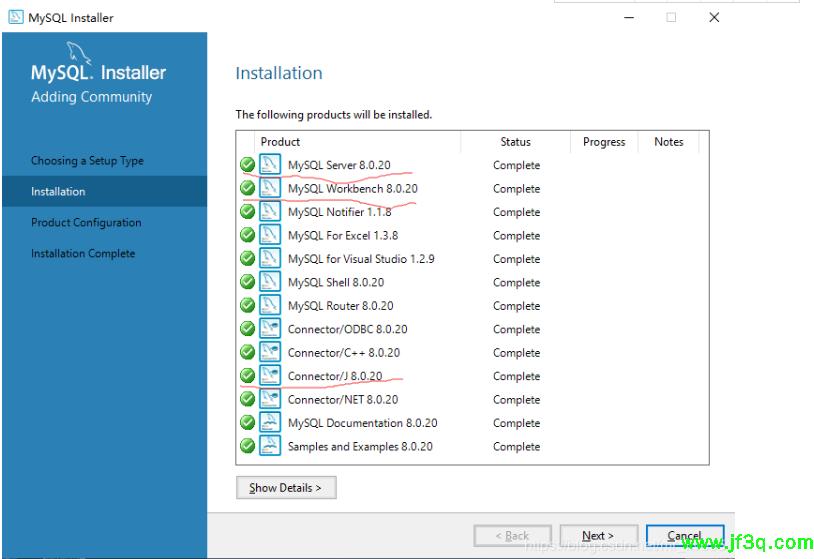The image size is (814, 559).
Task: Click the MySQL Shell 8.0.20 product icon
Action: 270,282
